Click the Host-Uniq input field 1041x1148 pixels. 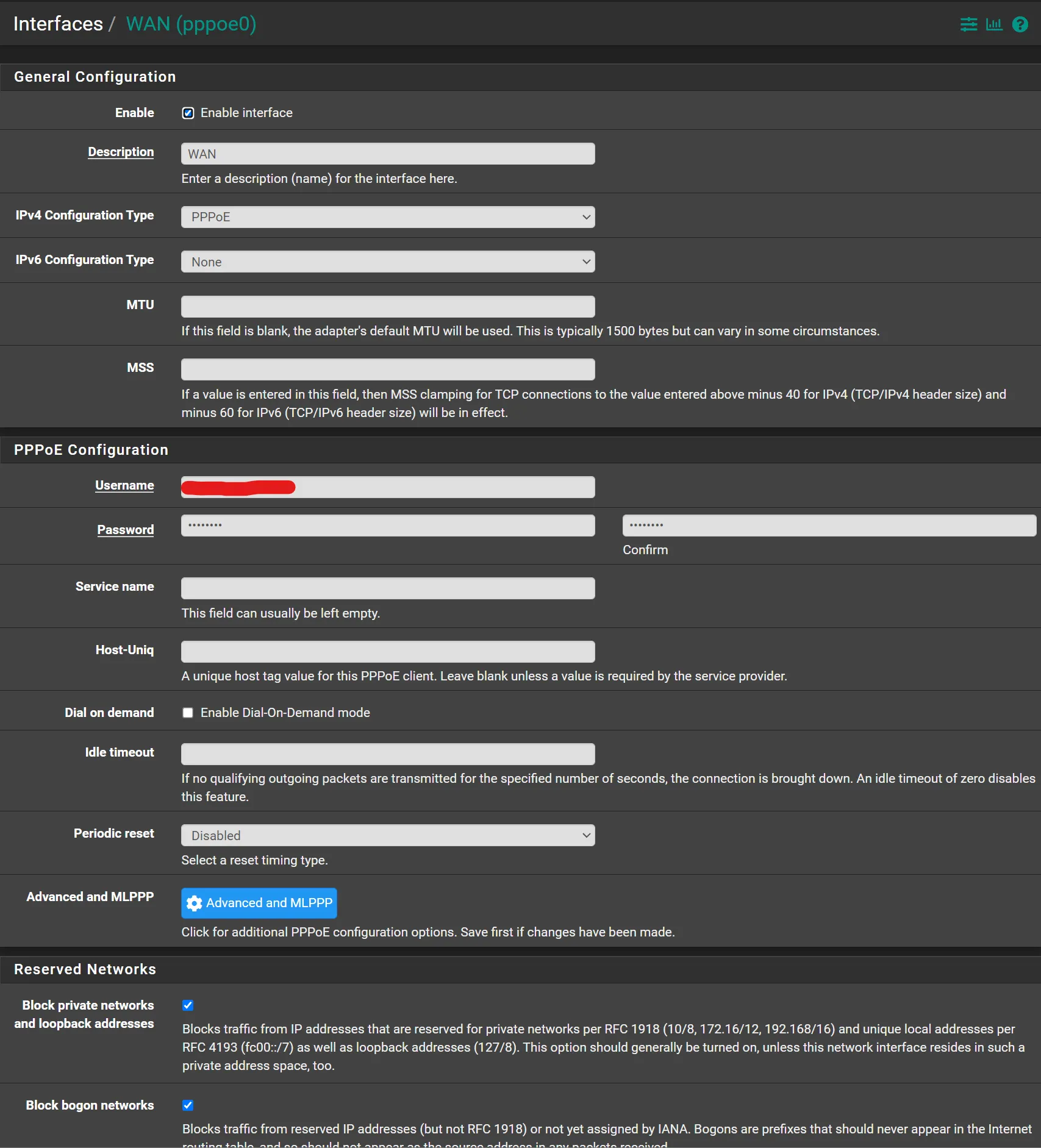click(x=388, y=652)
